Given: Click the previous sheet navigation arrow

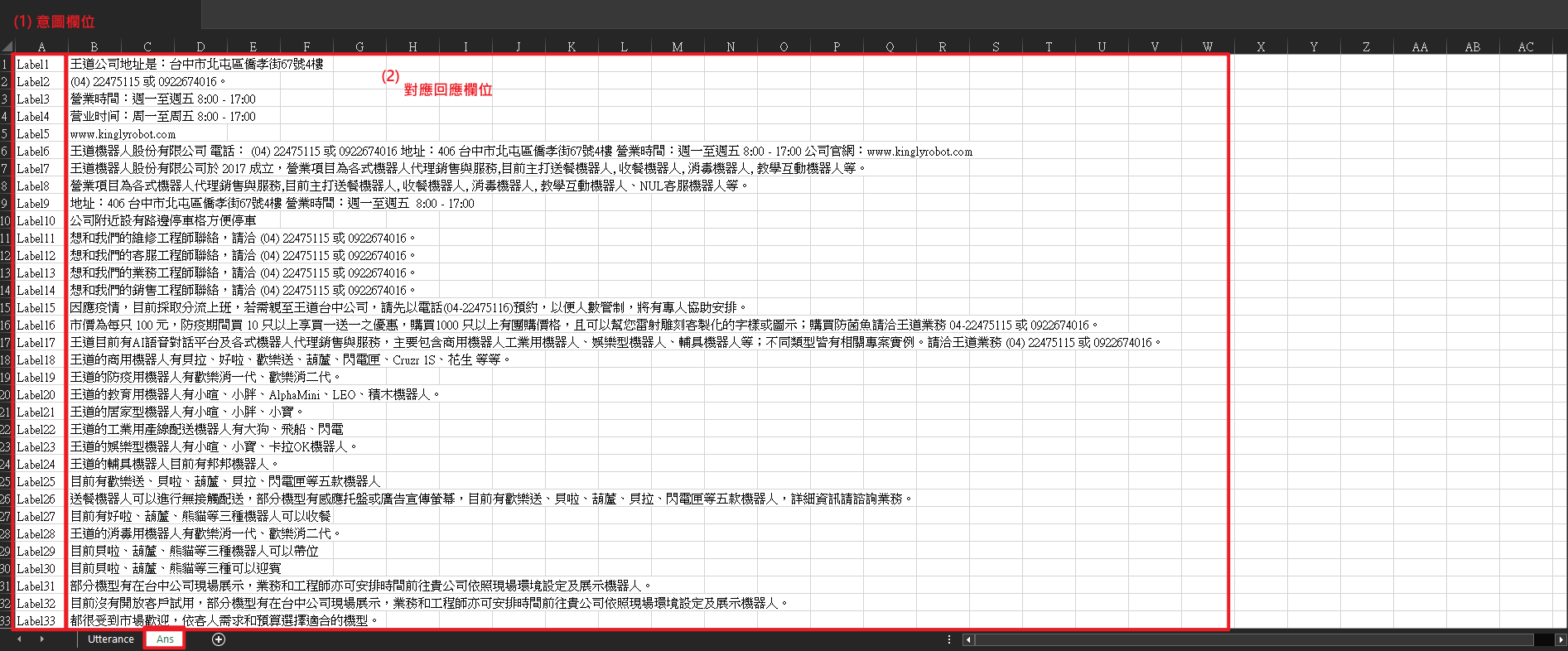Looking at the screenshot, I should click(19, 639).
